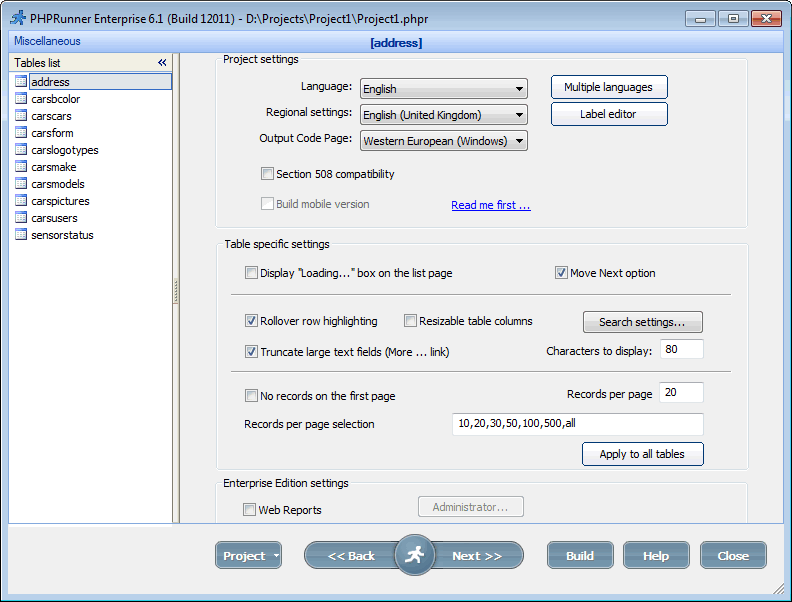Screen dimensions: 792x602
Task: Click the carslogotypes table icon
Action: pyautogui.click(x=21, y=149)
